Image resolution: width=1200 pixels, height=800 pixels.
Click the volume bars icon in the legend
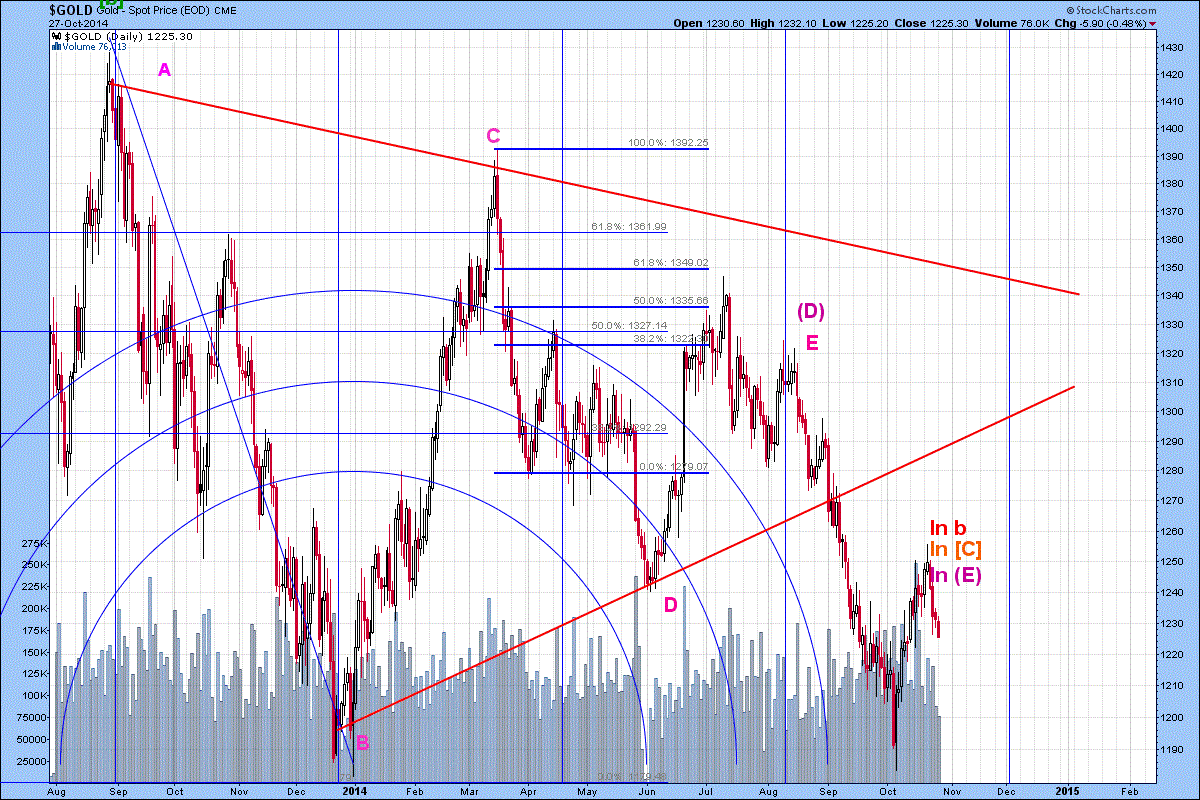pyautogui.click(x=55, y=46)
